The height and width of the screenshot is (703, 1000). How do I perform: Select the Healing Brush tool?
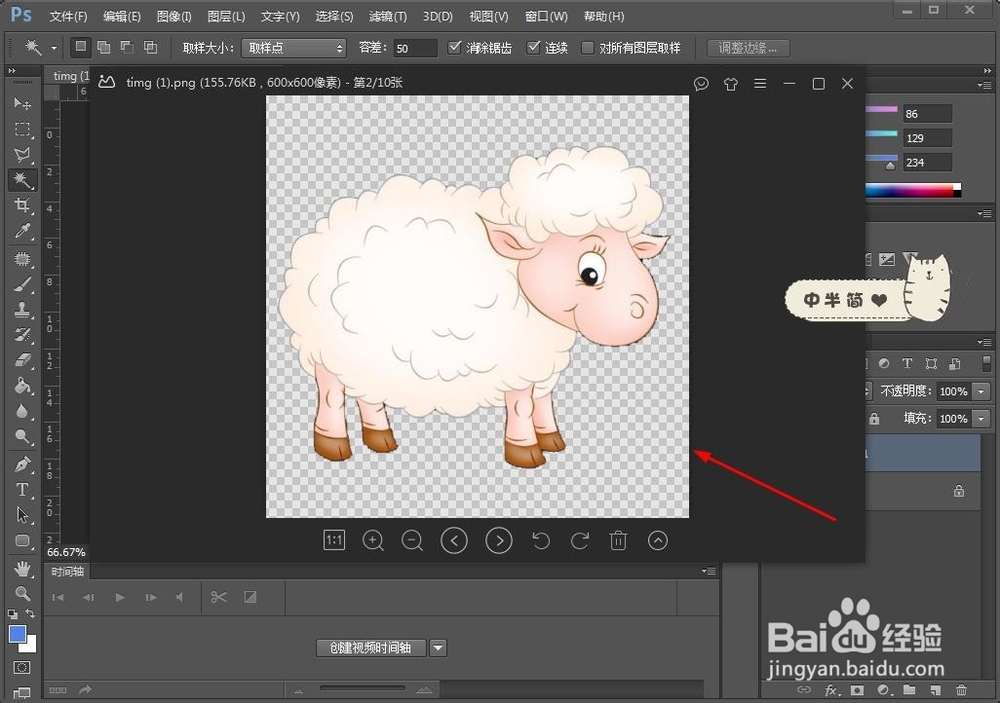point(22,259)
